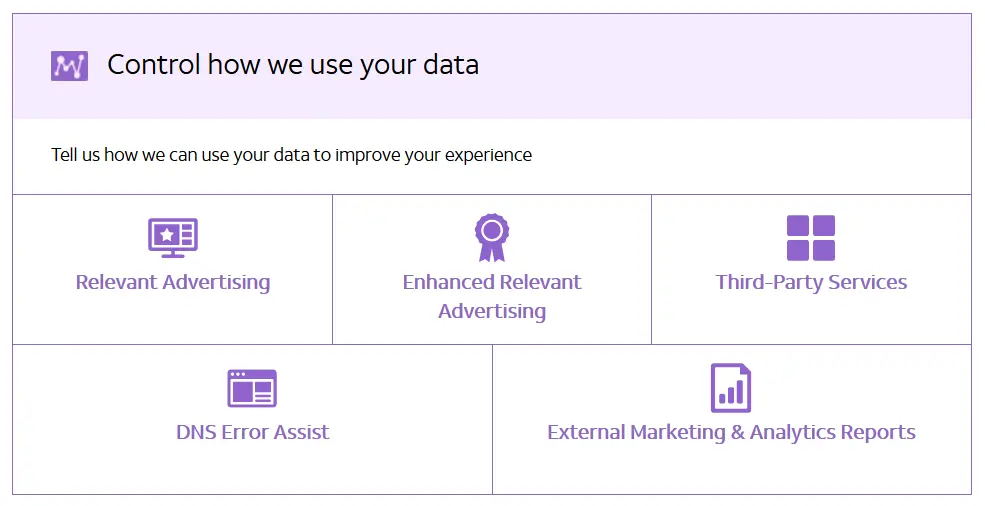Open External Marketing & Analytics Reports link
Viewport: 985px width, 506px height.
click(731, 432)
